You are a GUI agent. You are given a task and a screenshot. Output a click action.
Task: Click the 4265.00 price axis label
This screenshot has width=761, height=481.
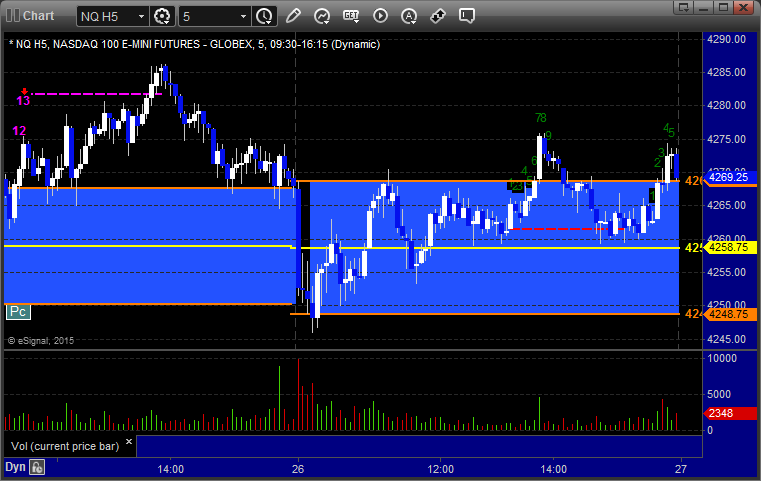pos(727,205)
